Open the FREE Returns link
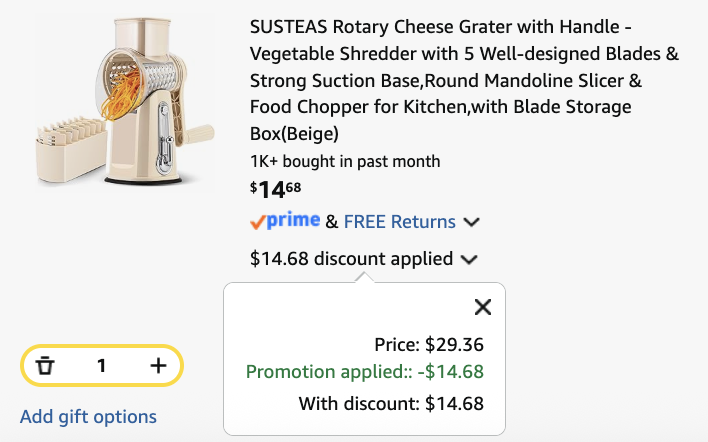The image size is (708, 442). tap(400, 222)
